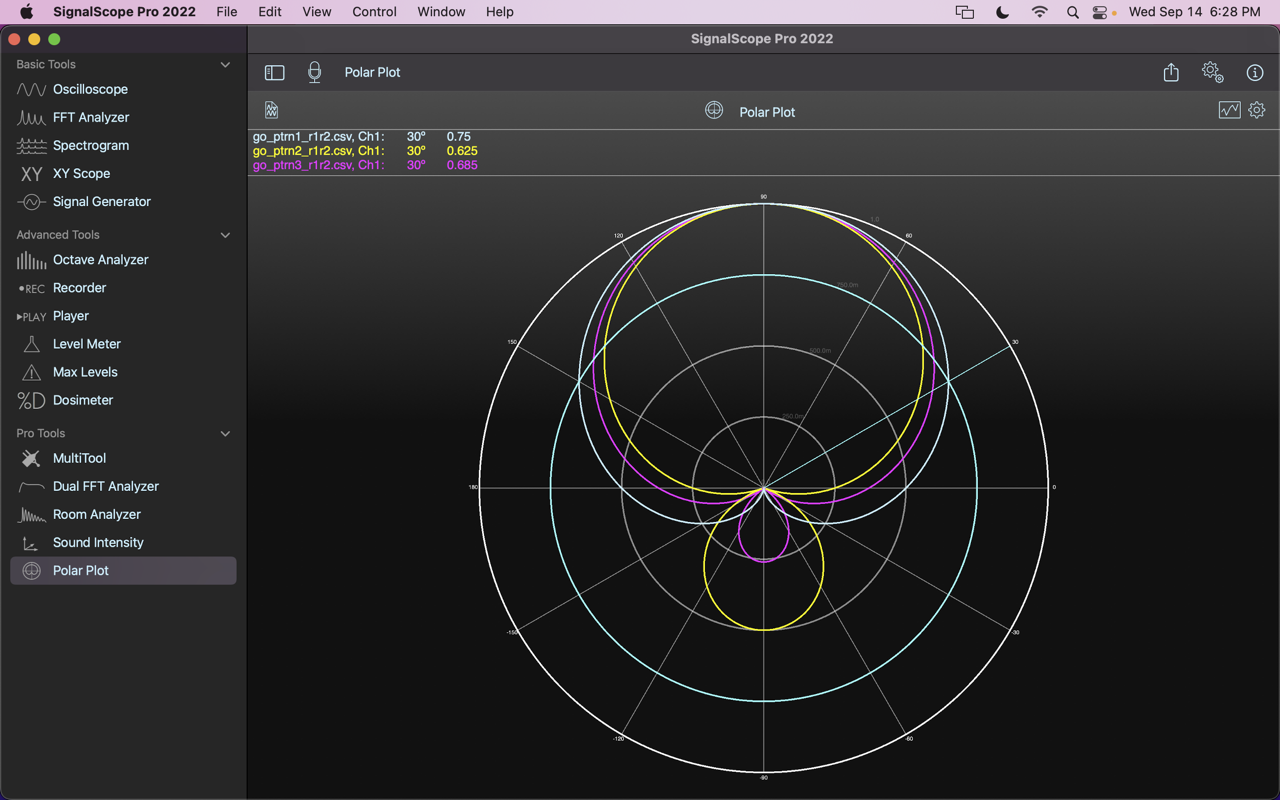Click the 0.75 cursor value
The image size is (1280, 800).
point(459,136)
